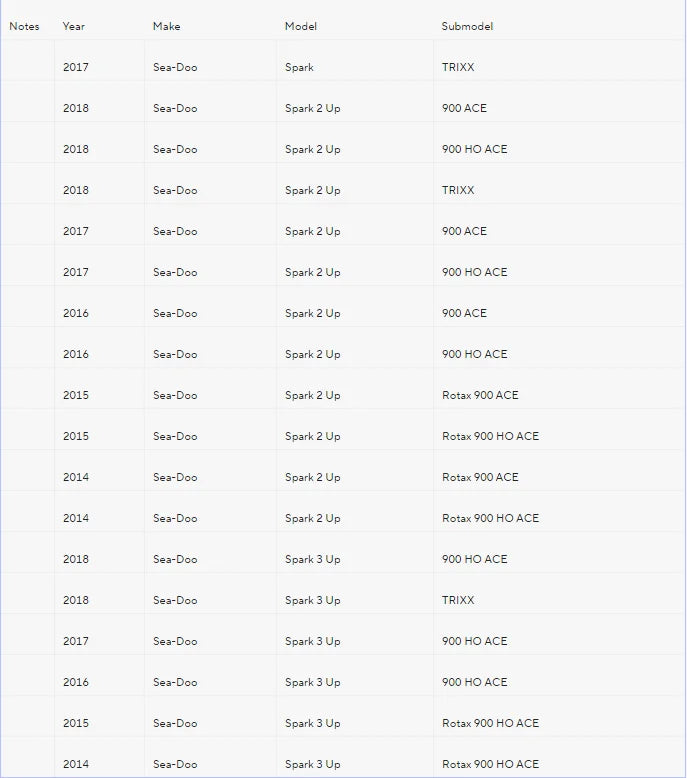This screenshot has width=687, height=778.
Task: Click 2018 Spark 3 Up 900 HO ACE submodel
Action: pyautogui.click(x=475, y=559)
